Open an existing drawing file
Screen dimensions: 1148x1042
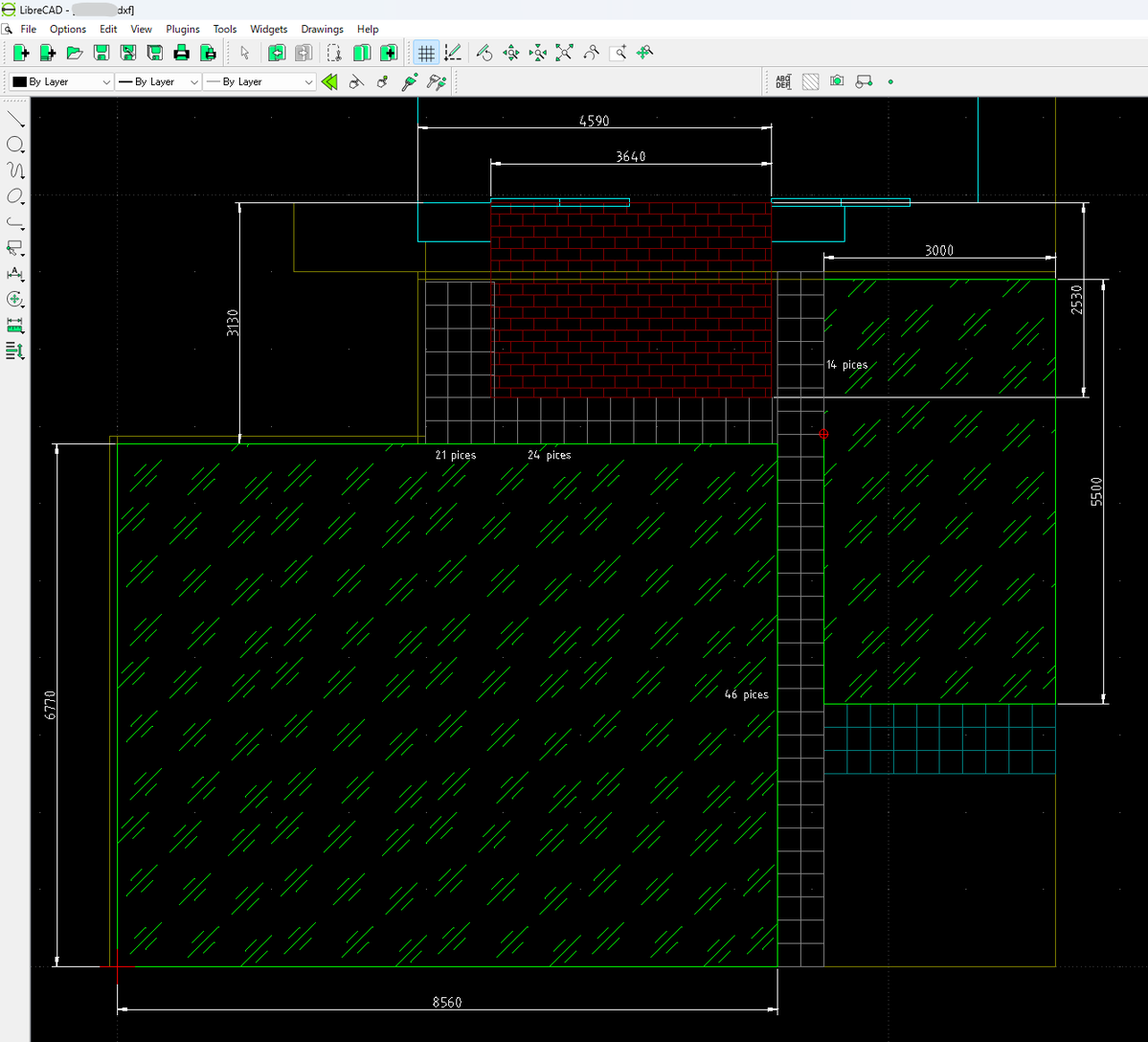(75, 53)
